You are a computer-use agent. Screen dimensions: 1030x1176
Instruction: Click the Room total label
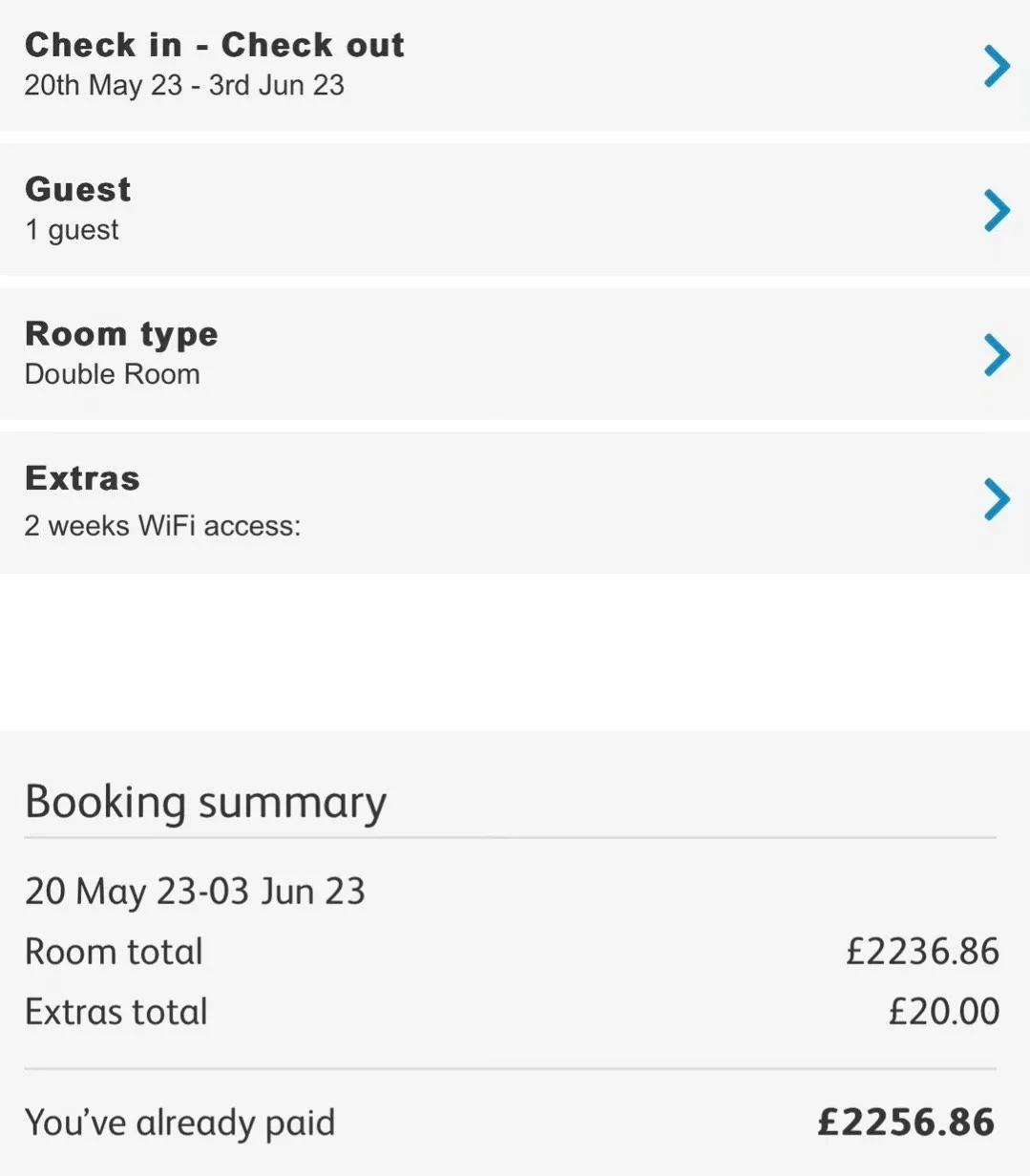114,952
